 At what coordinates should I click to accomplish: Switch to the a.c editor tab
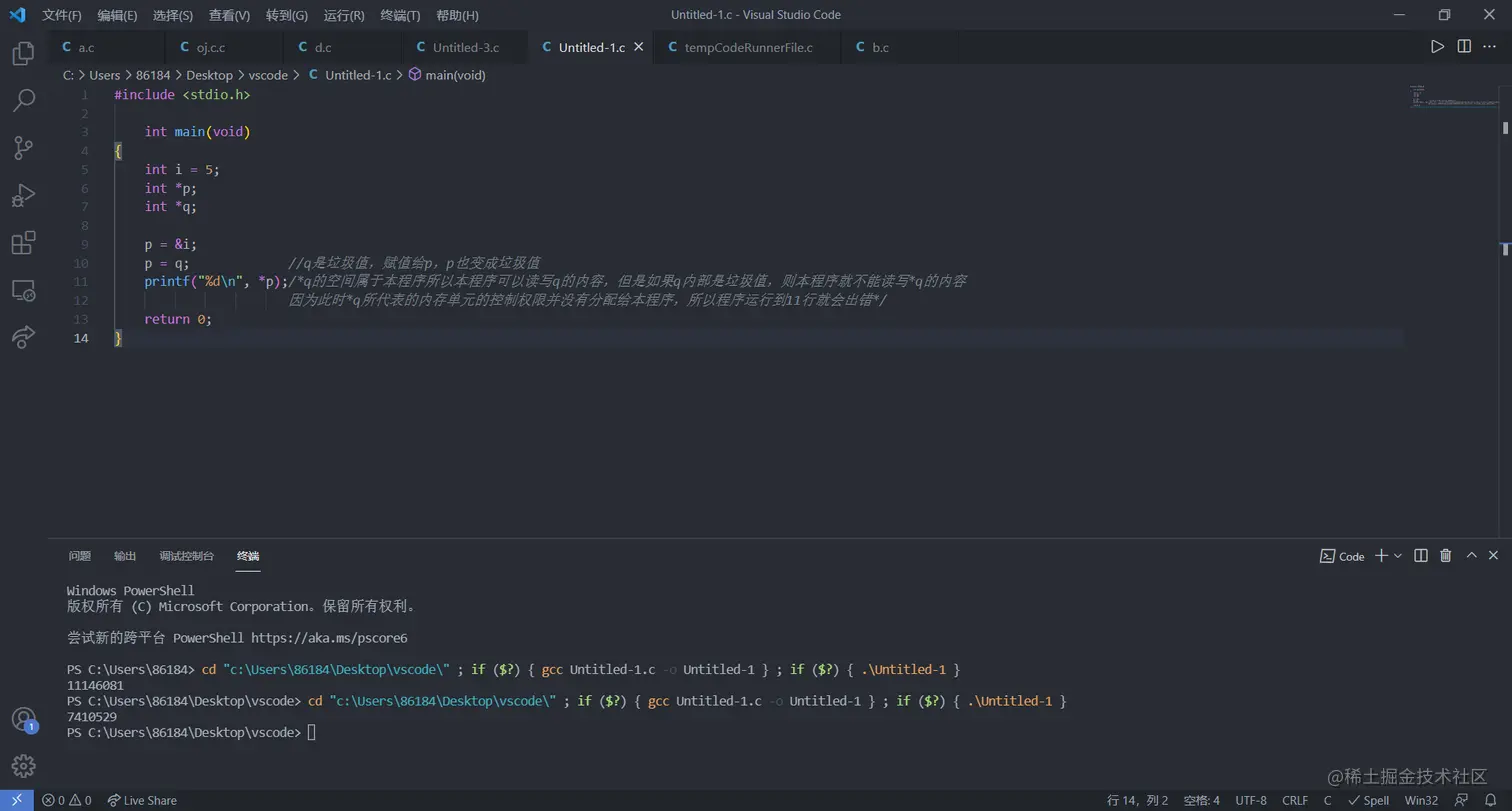105,47
